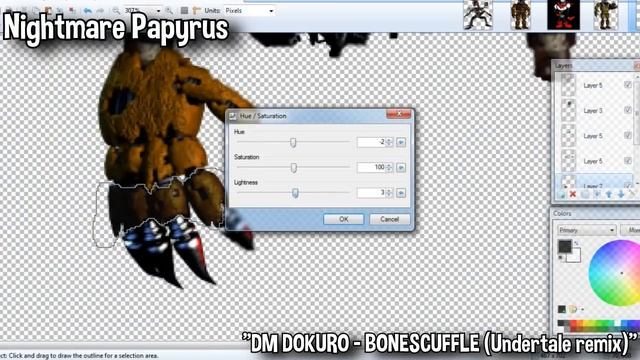The width and height of the screenshot is (640, 360).
Task: Click Saturation value spinner arrows
Action: tap(389, 167)
